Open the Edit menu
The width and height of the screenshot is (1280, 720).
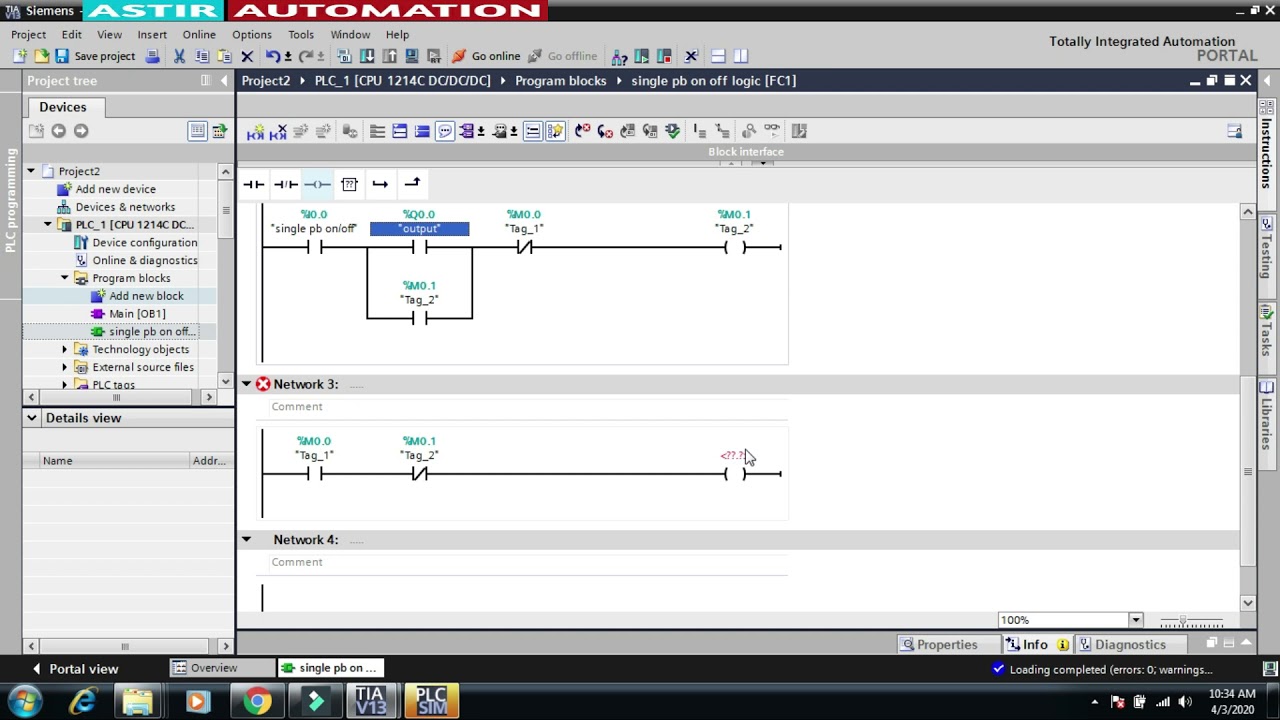[x=71, y=34]
